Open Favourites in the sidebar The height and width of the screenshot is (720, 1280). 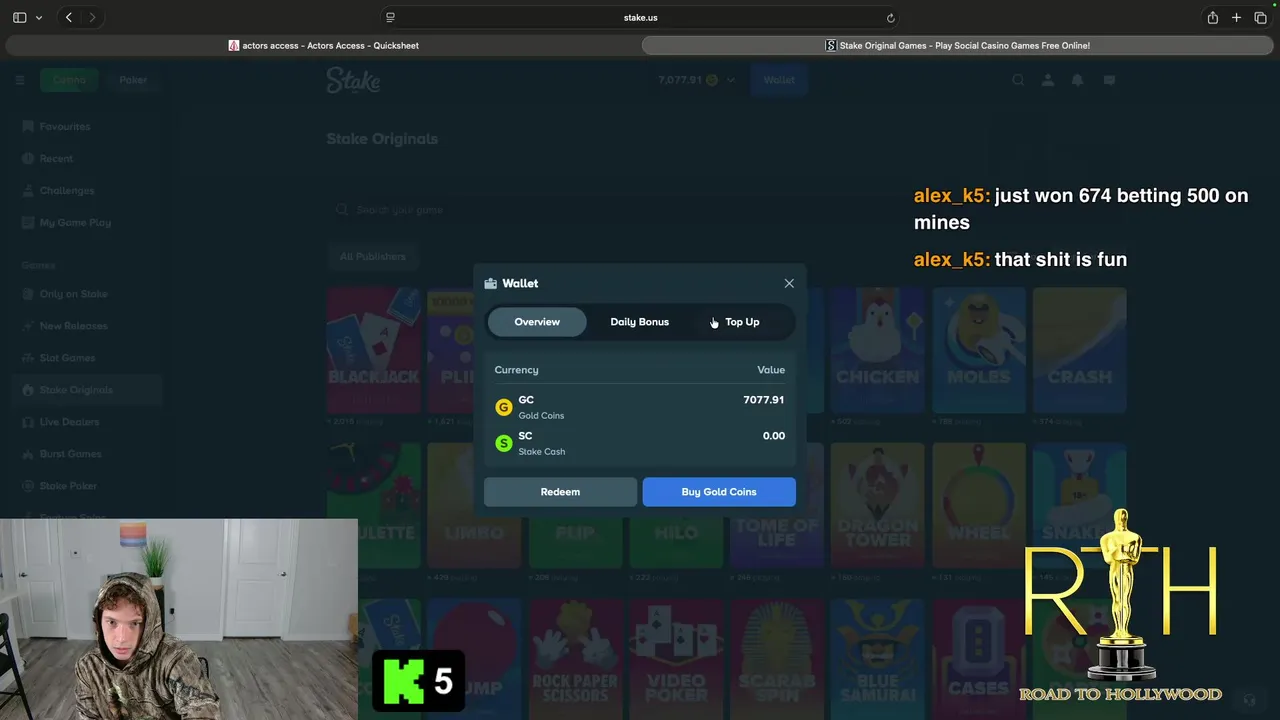click(65, 127)
